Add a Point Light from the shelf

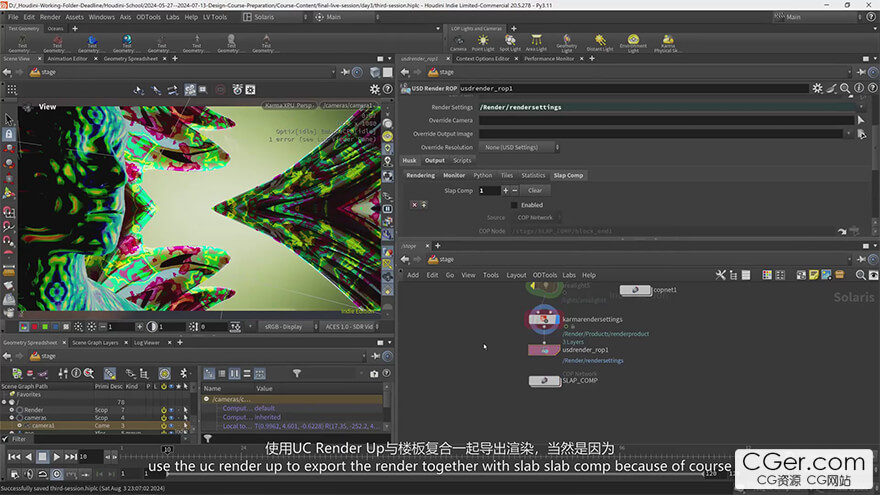(483, 43)
